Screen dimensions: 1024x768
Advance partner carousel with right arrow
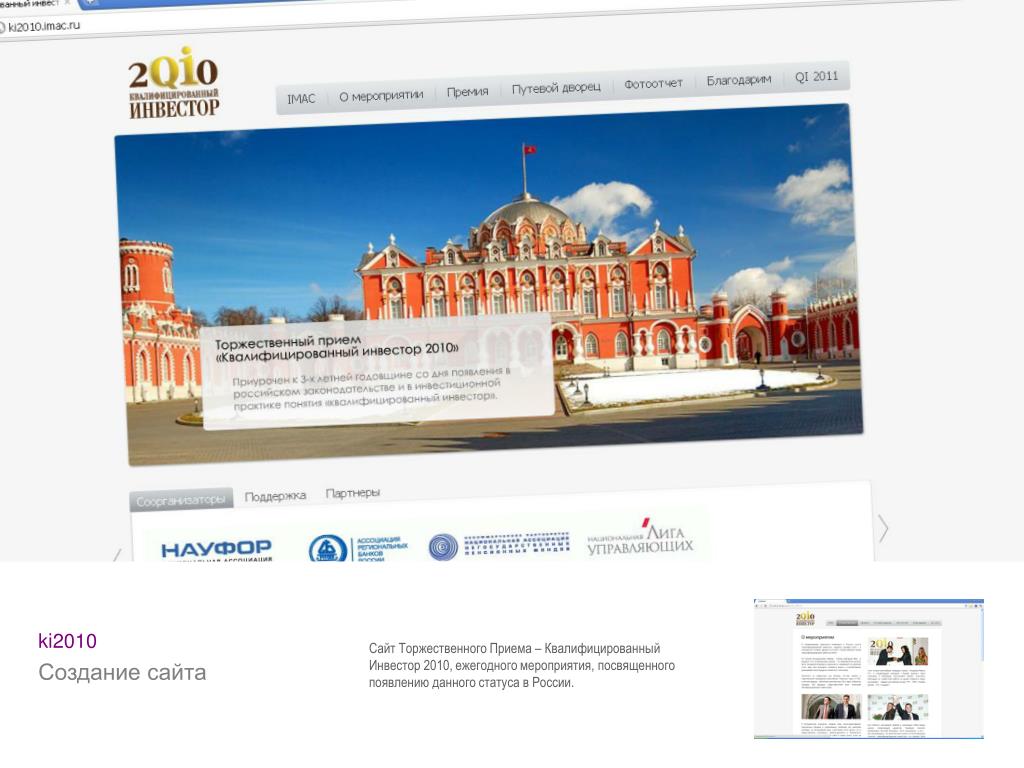(883, 528)
